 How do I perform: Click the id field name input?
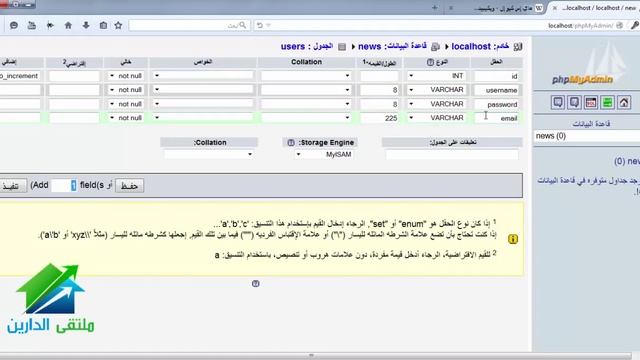[497, 76]
